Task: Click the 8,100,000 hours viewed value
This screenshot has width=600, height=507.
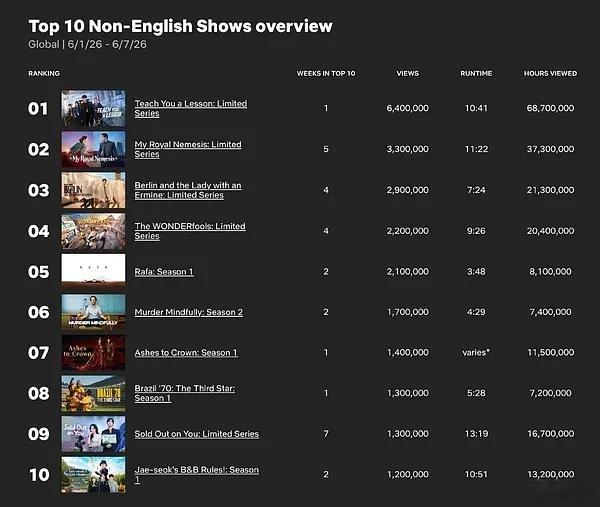Action: pos(550,272)
